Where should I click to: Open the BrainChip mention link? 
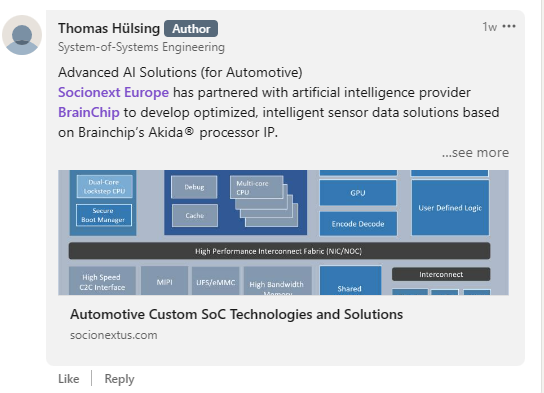tap(89, 112)
